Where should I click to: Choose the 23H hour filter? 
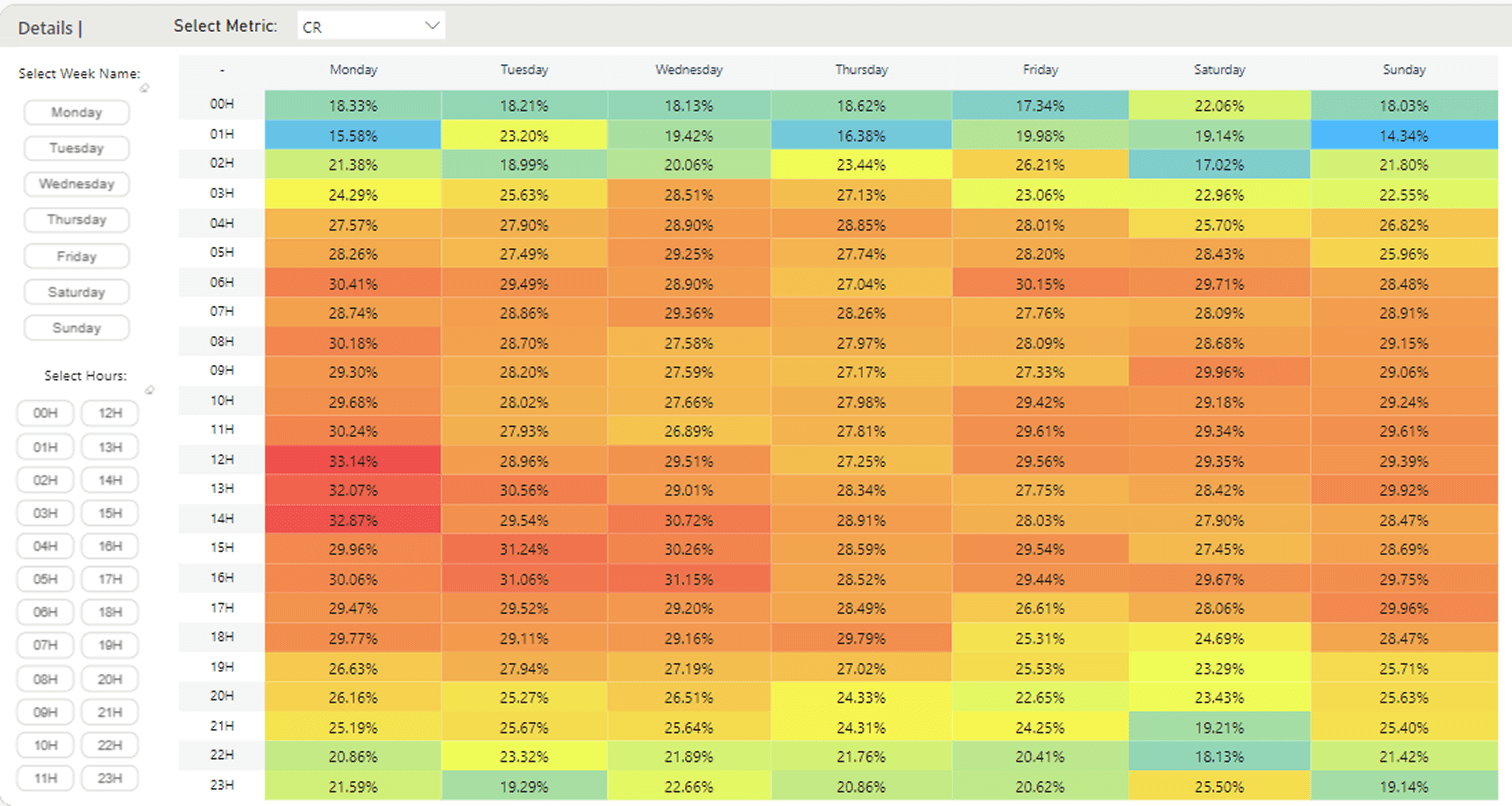pos(110,778)
